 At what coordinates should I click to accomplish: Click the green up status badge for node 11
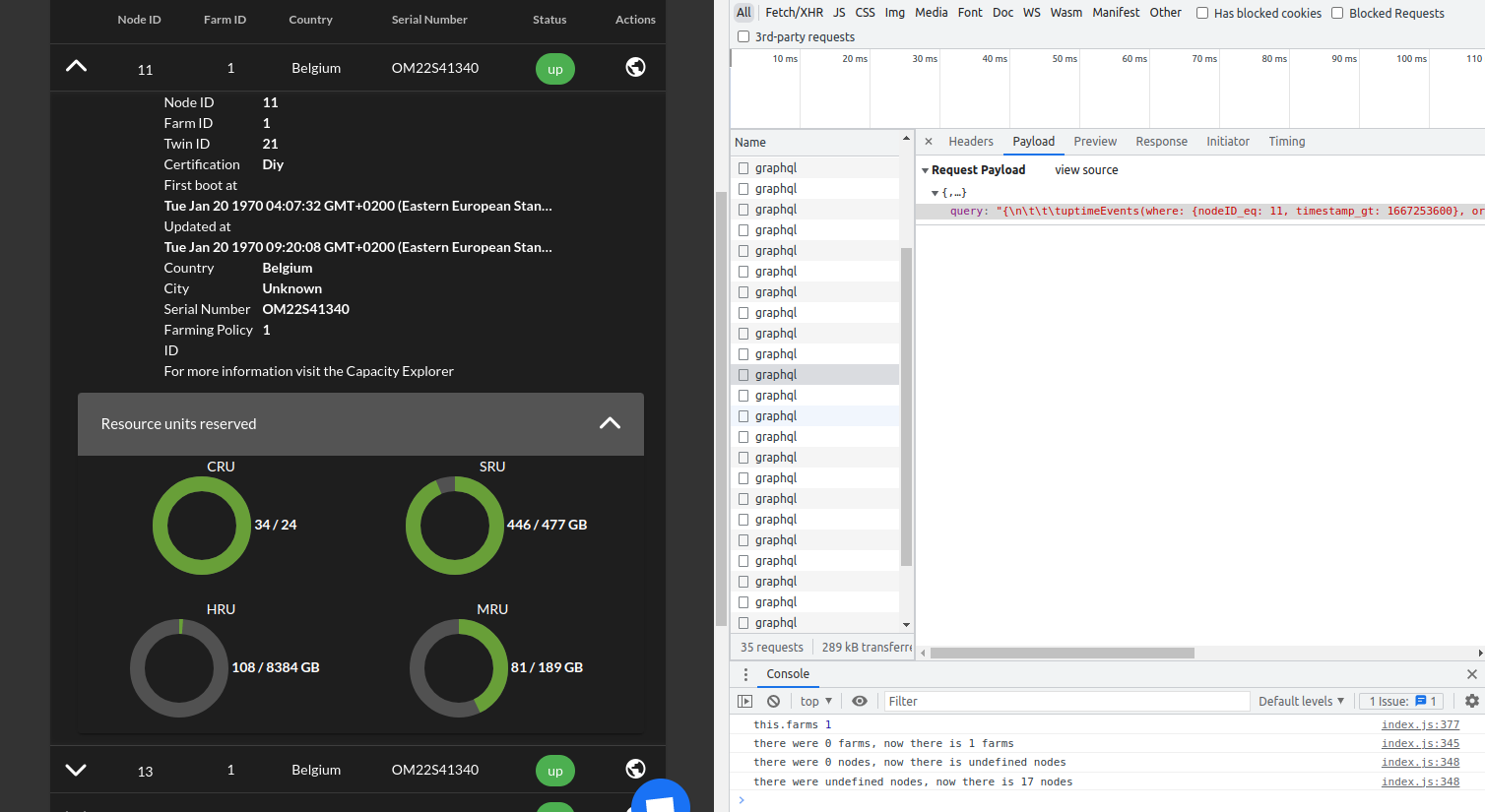pyautogui.click(x=554, y=69)
